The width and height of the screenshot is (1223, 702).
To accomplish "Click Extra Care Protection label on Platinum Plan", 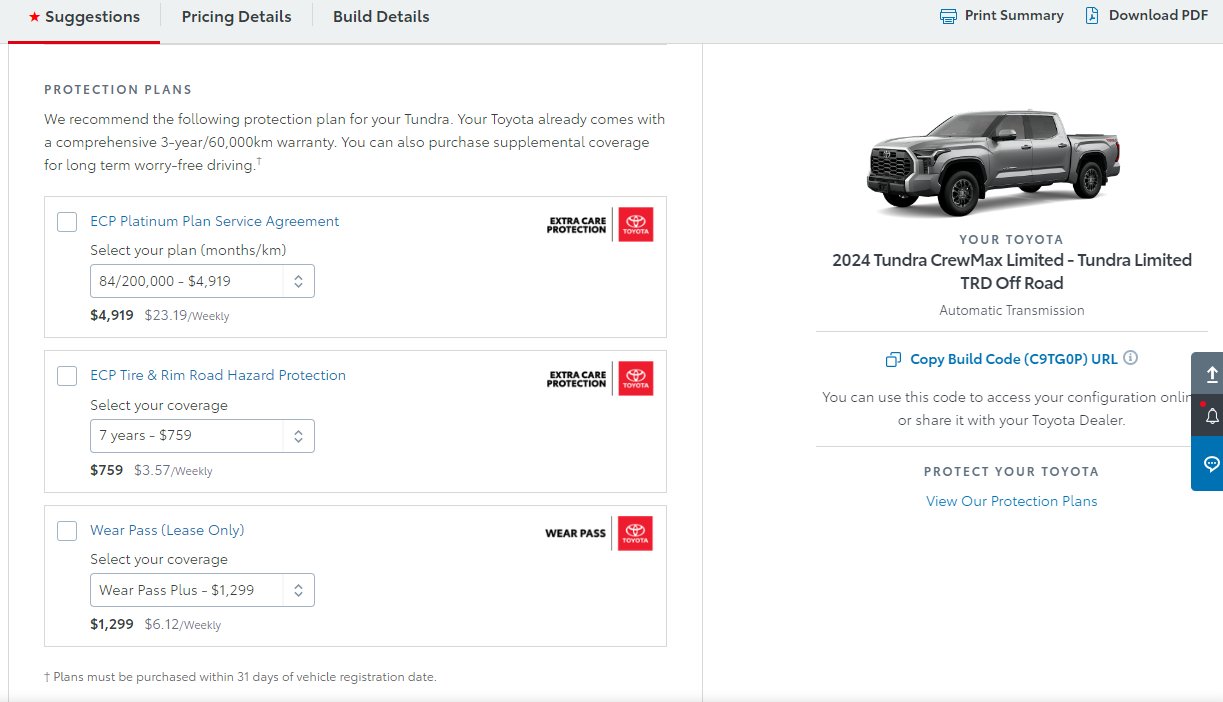I will (x=576, y=224).
